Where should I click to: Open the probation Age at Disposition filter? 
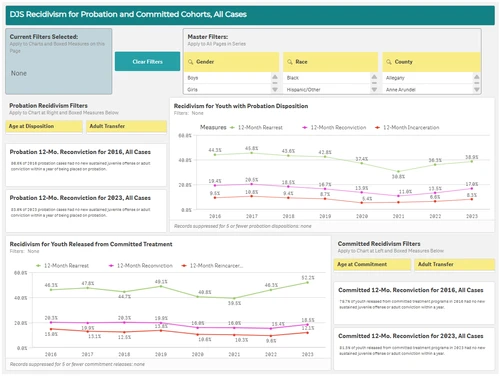click(44, 126)
